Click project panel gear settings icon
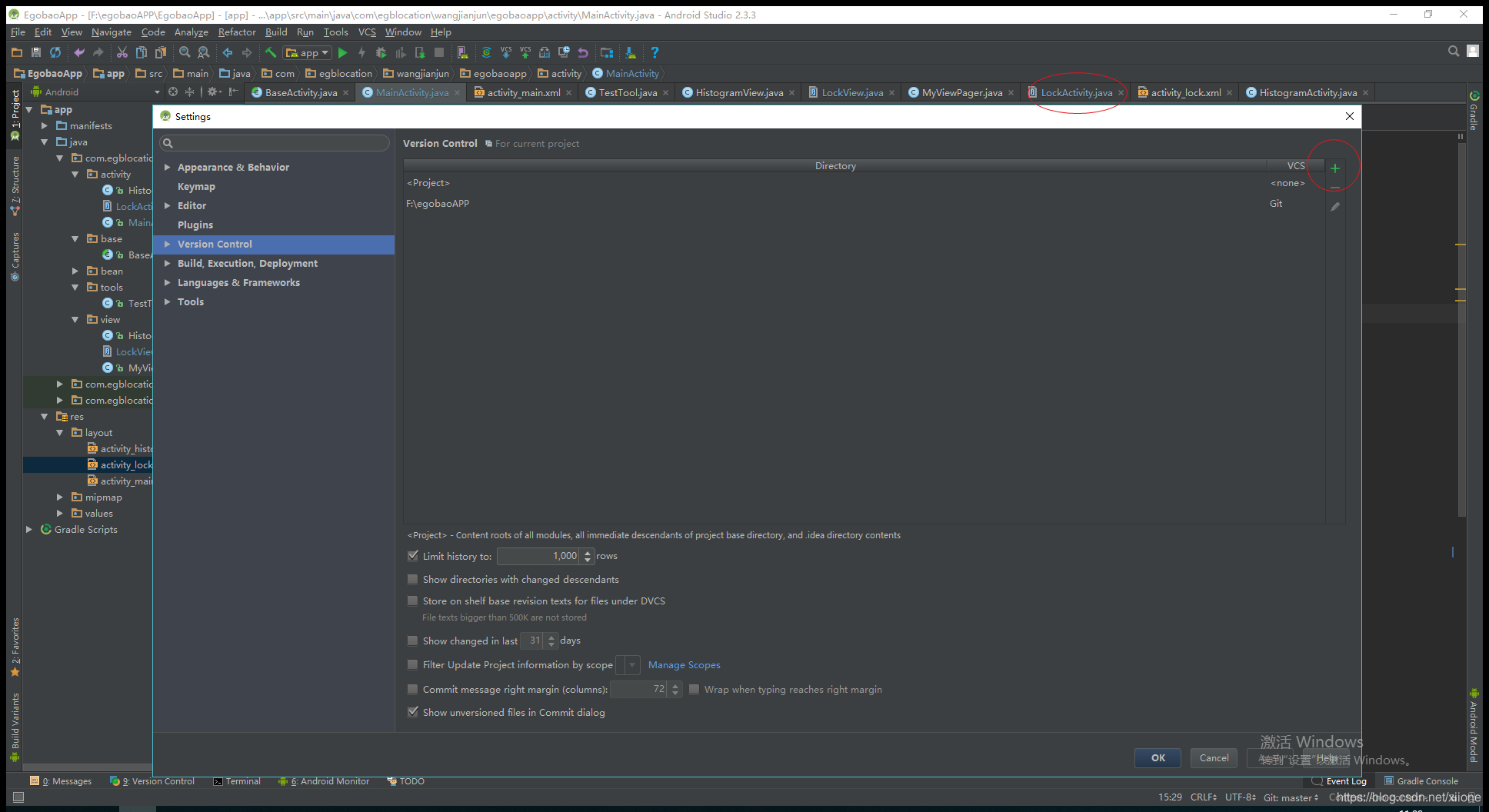The image size is (1489, 812). tap(213, 92)
